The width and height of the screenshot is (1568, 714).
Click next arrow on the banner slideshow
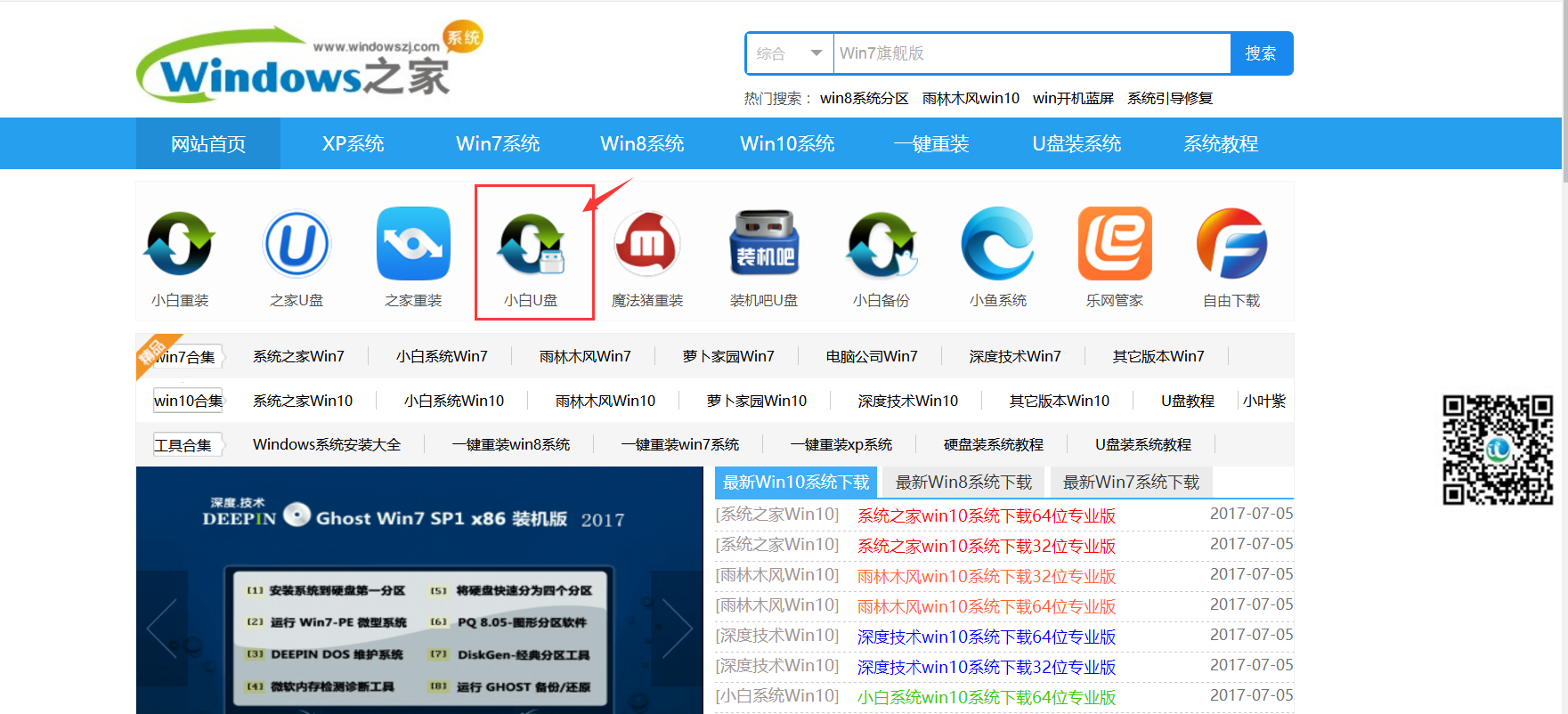pos(677,629)
